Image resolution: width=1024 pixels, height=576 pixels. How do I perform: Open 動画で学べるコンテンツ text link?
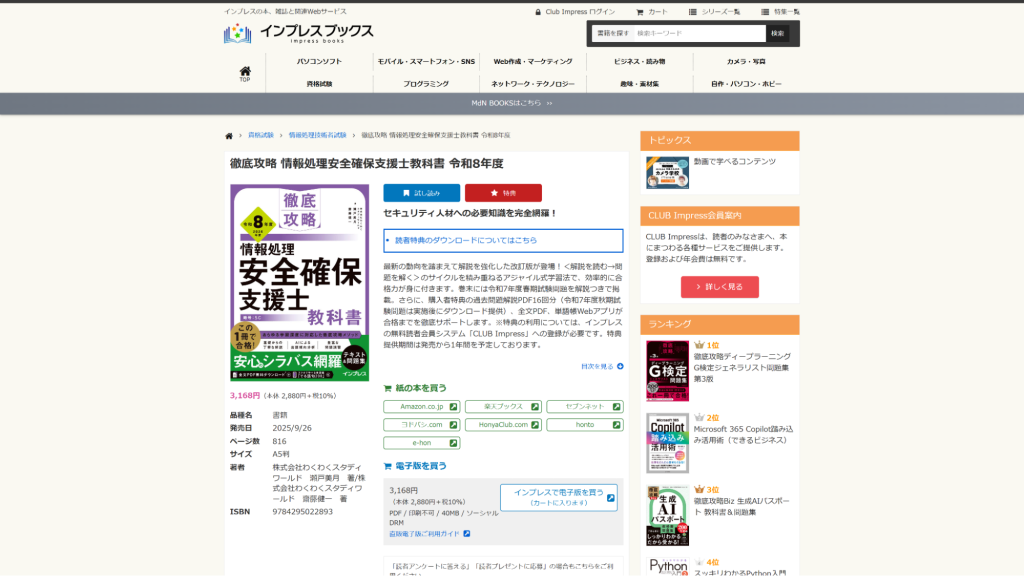[735, 161]
